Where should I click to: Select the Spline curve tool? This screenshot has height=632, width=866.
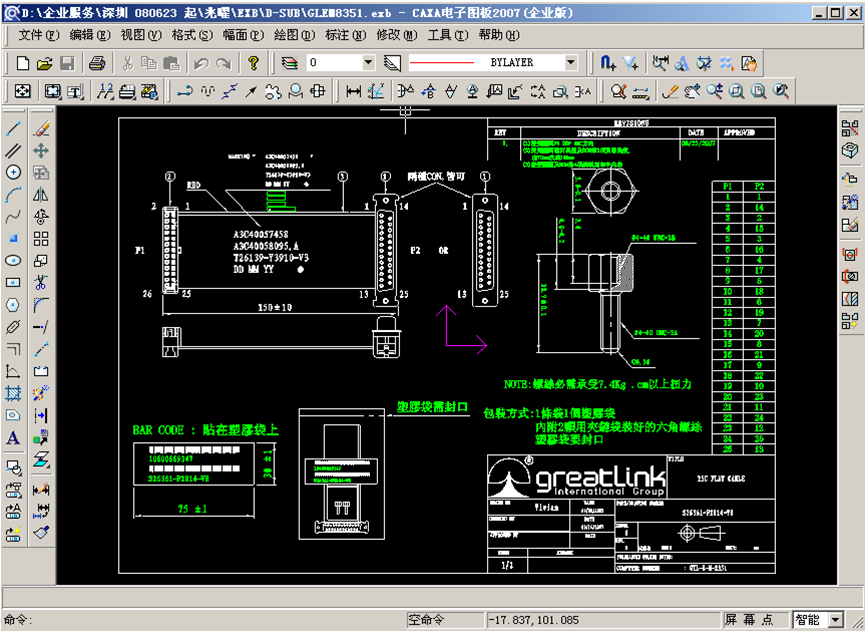tap(13, 217)
